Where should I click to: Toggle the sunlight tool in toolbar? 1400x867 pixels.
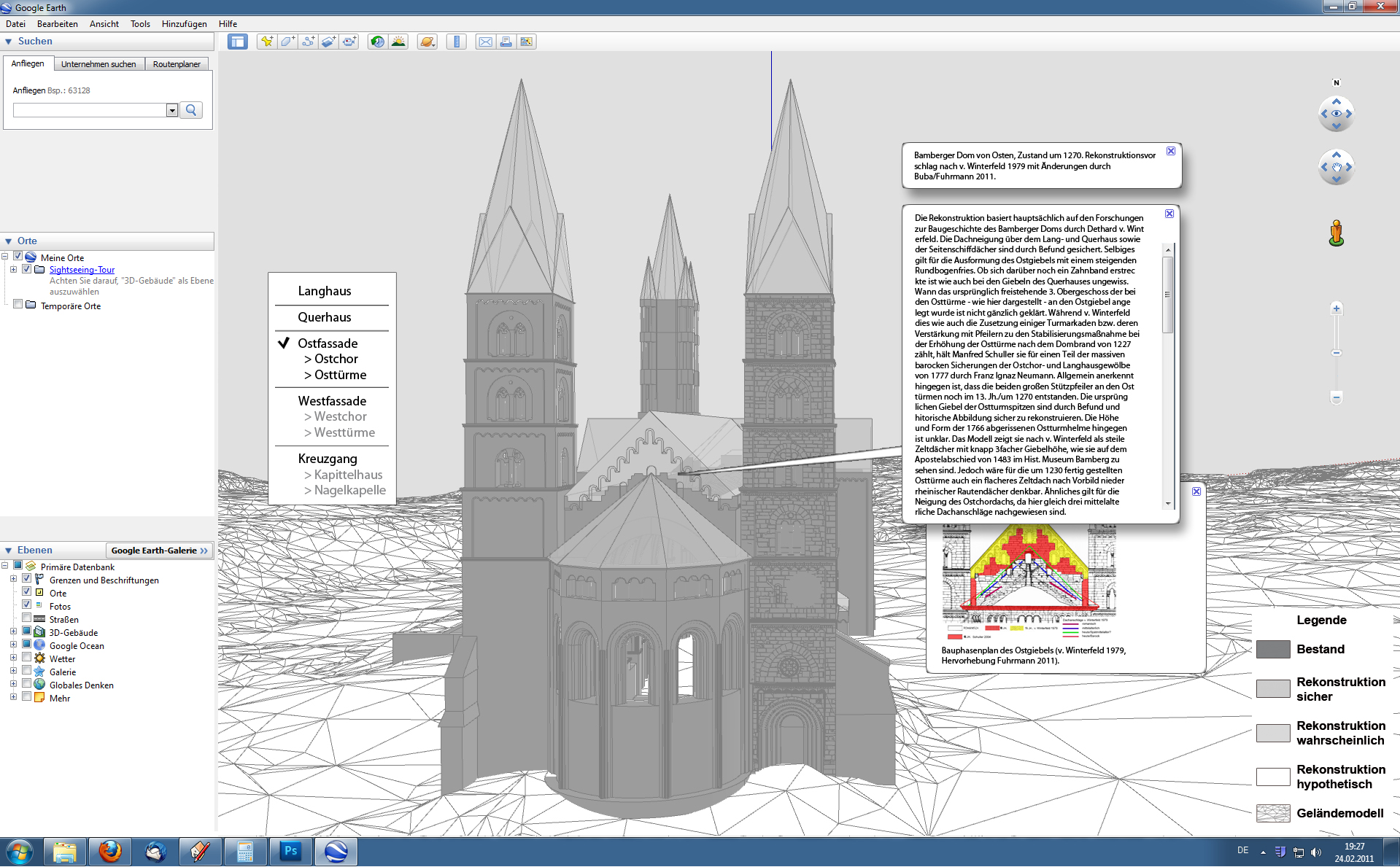[x=398, y=42]
